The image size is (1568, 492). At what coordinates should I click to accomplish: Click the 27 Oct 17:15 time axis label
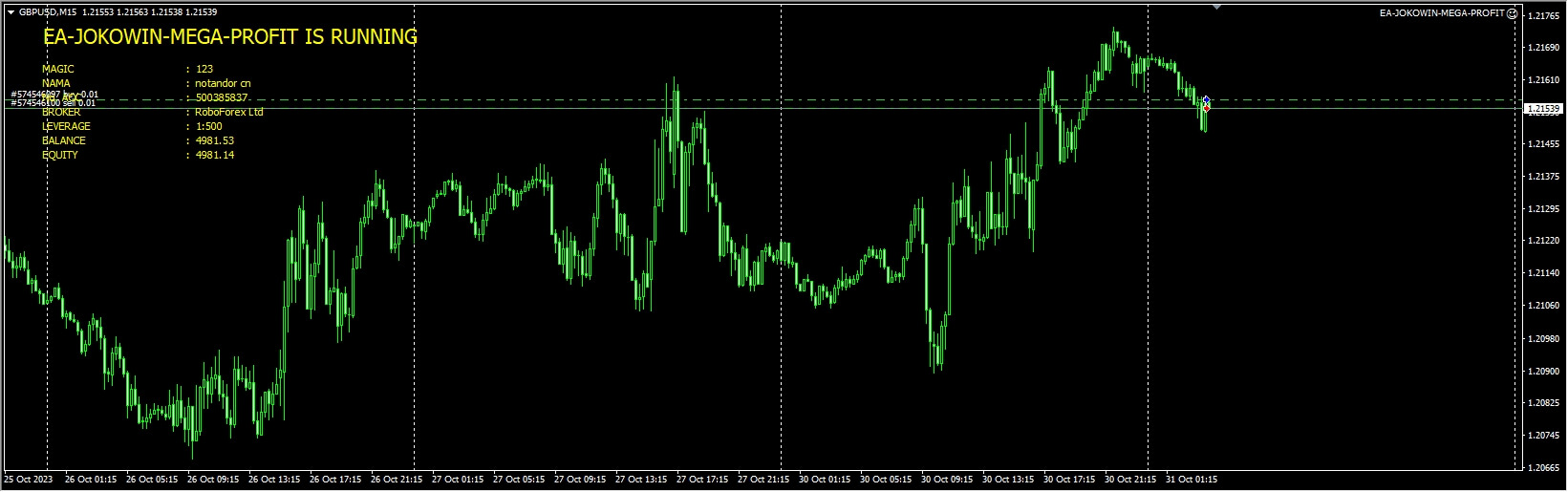[702, 480]
